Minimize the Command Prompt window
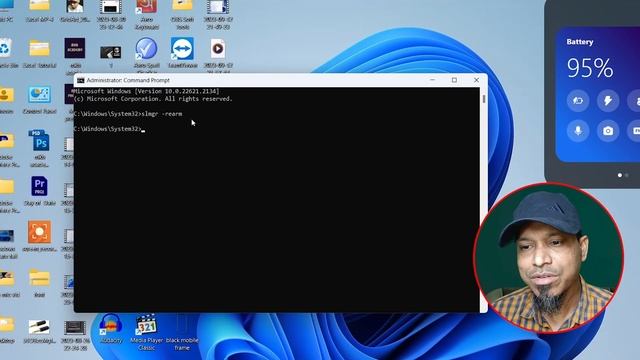 click(x=432, y=80)
